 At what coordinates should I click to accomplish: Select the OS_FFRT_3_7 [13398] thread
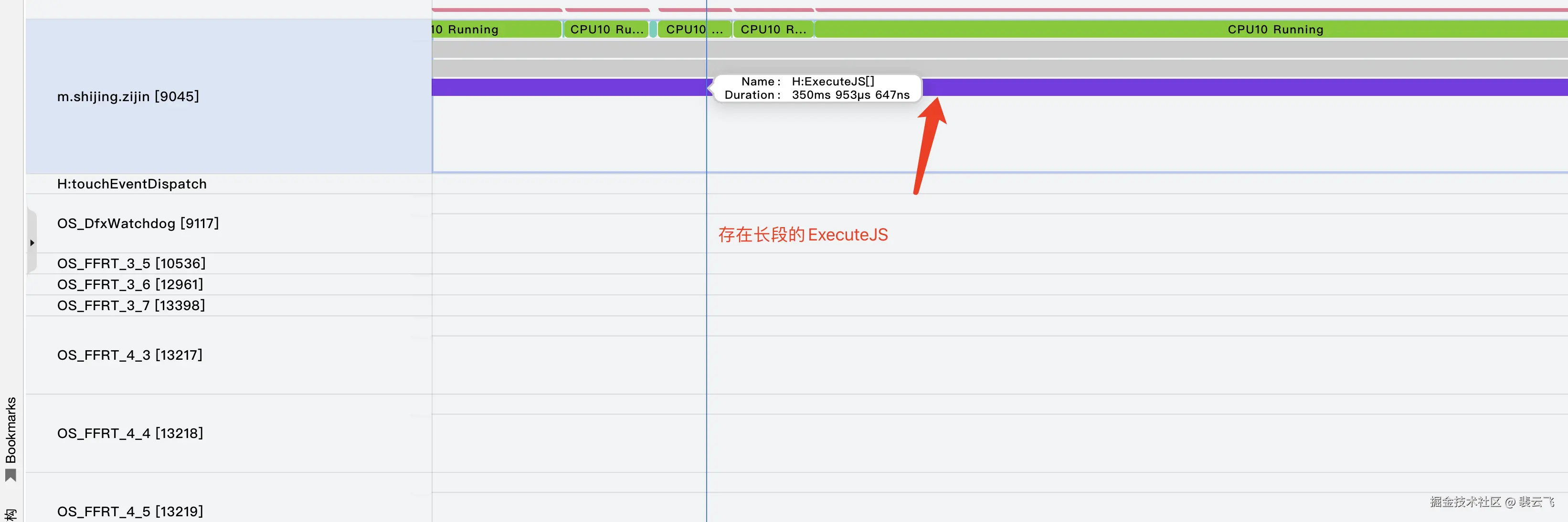[131, 305]
